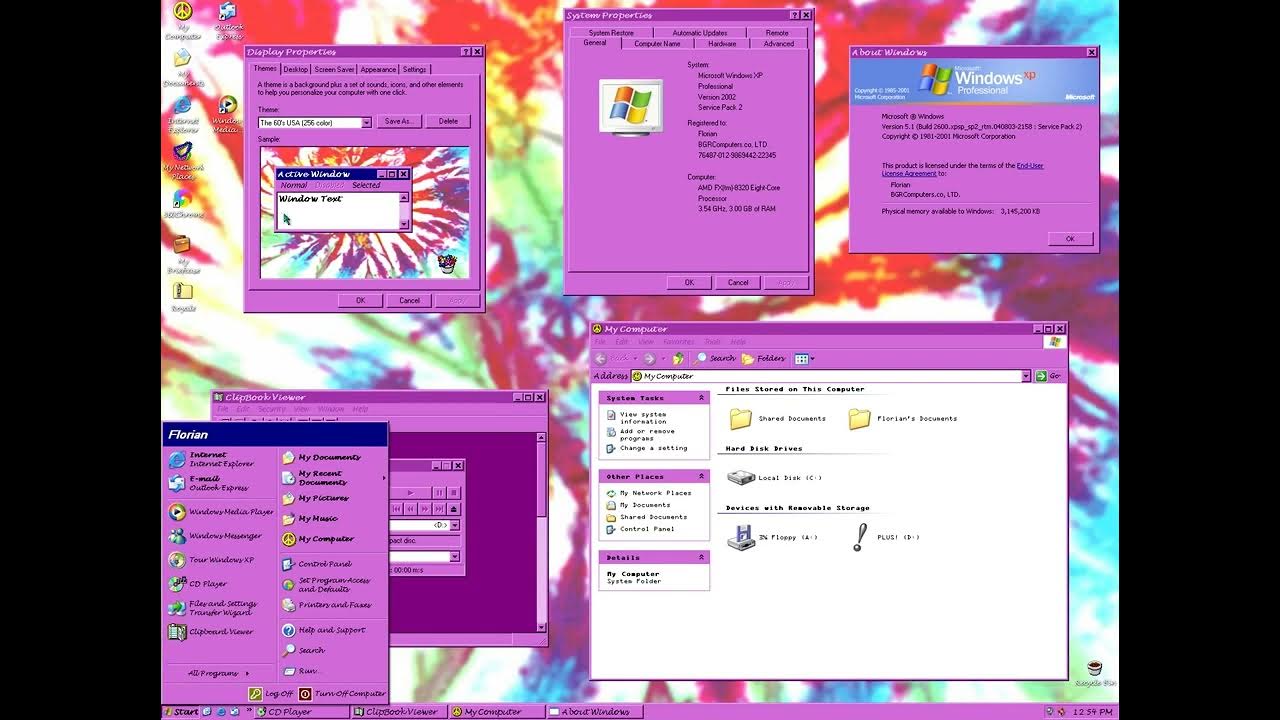
Task: Click Cancel in System Properties
Action: click(738, 282)
